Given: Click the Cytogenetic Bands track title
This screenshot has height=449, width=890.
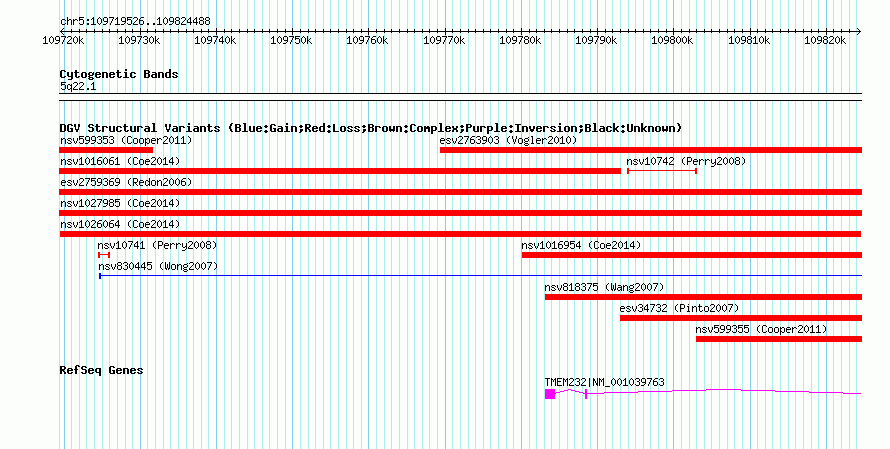Looking at the screenshot, I should pos(119,74).
